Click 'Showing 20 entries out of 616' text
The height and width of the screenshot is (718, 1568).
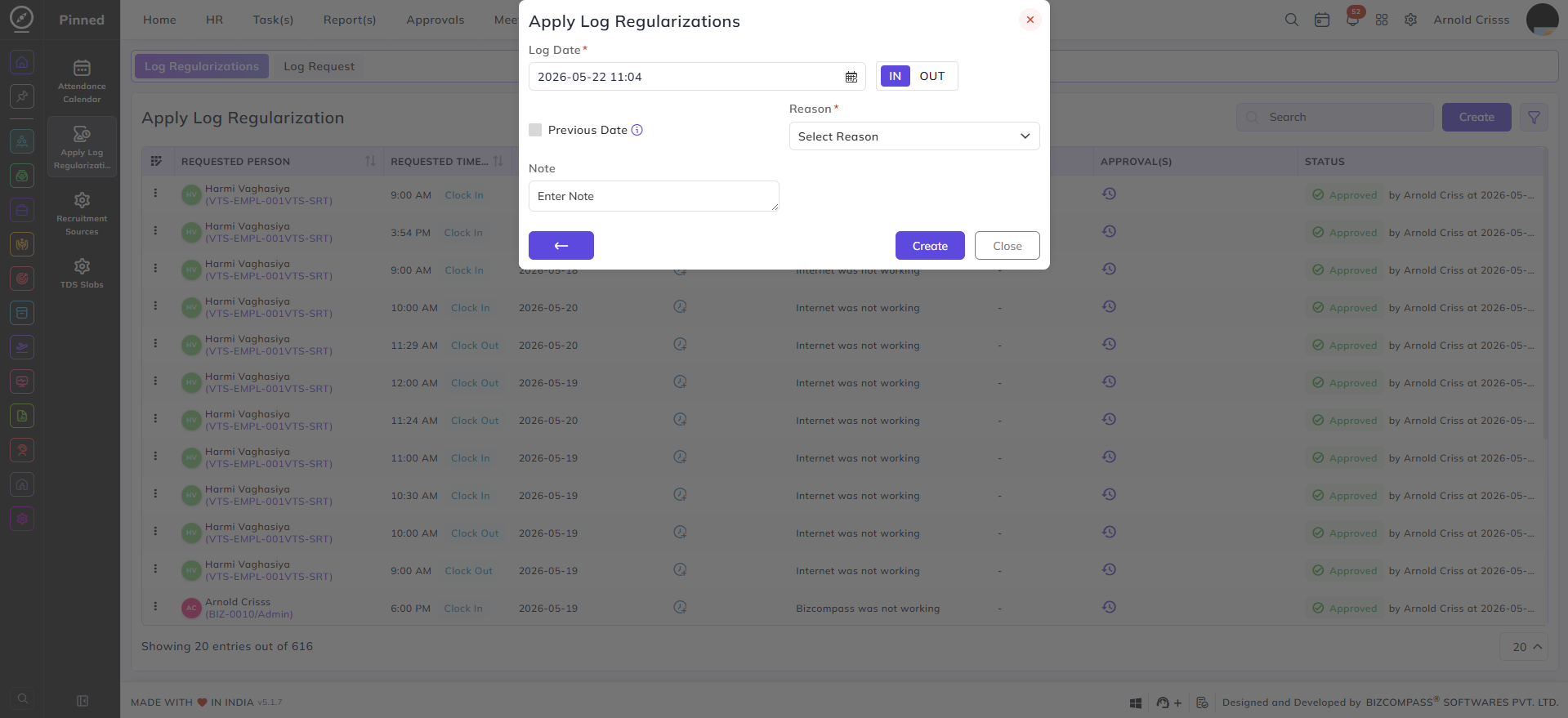(227, 646)
